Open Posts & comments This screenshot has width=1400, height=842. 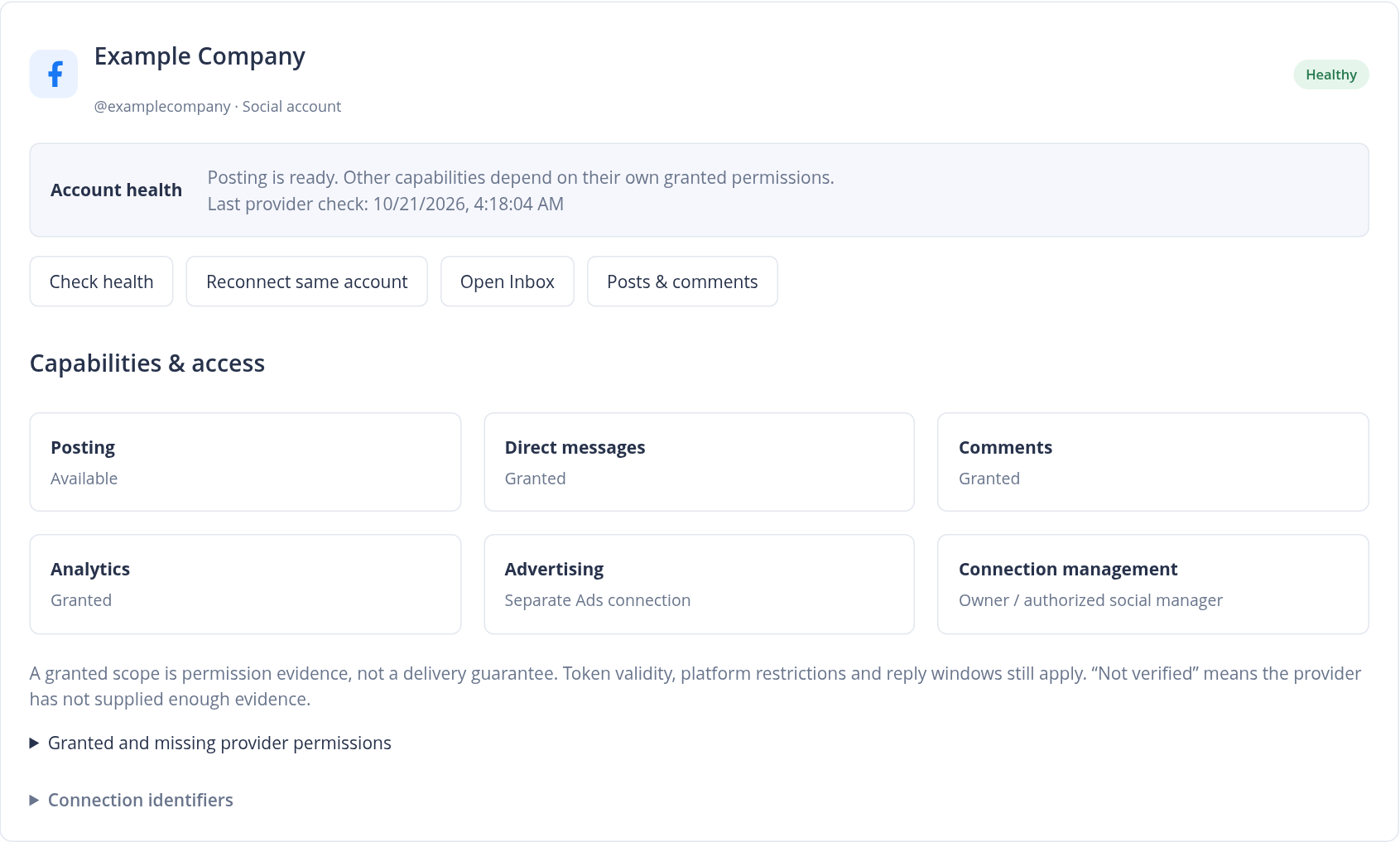tap(682, 281)
